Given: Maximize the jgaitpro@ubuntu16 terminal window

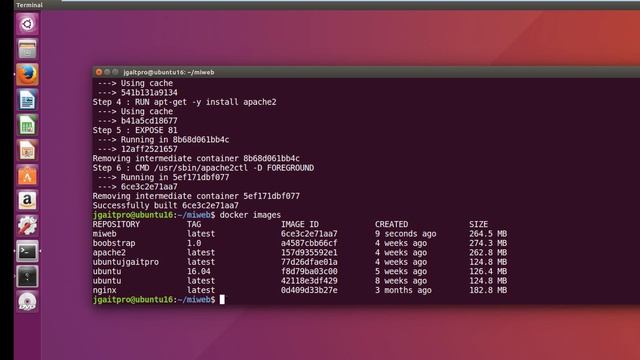Looking at the screenshot, I should coord(115,72).
